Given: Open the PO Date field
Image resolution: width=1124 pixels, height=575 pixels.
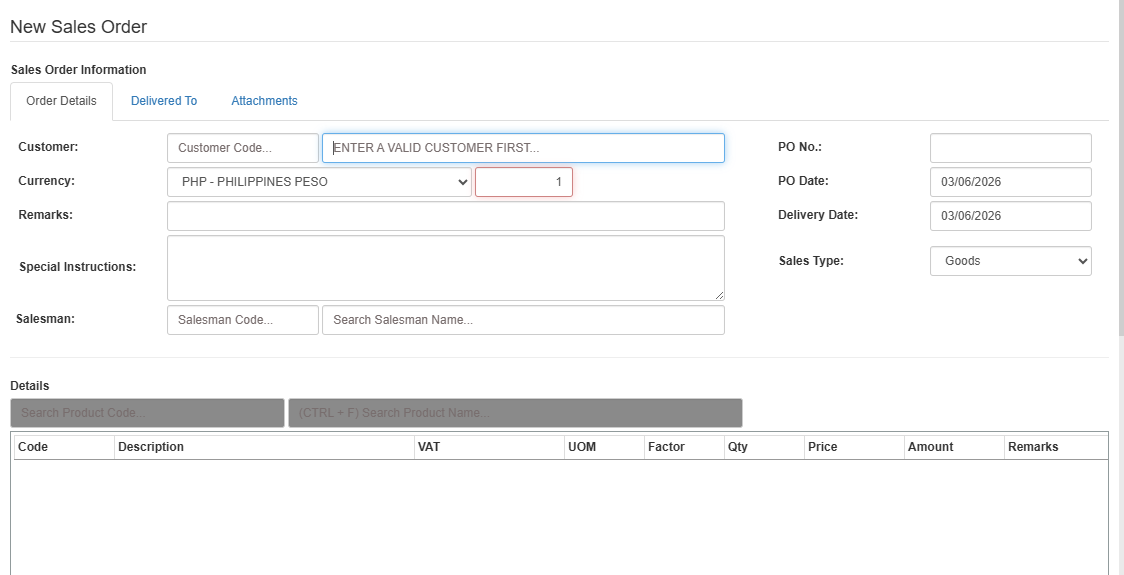Looking at the screenshot, I should (x=1010, y=182).
